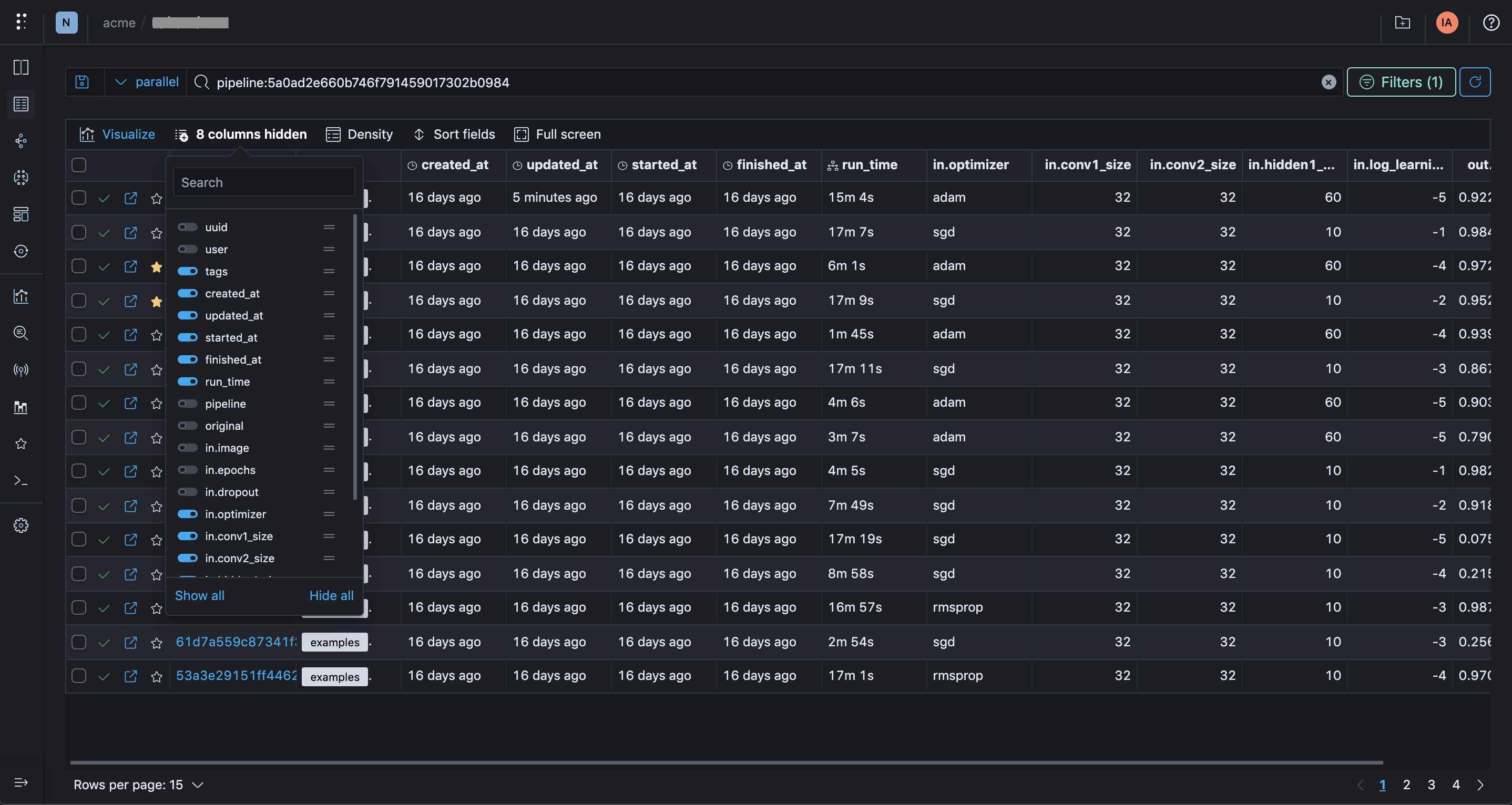The width and height of the screenshot is (1512, 805).
Task: Show the pipeline column
Action: (x=188, y=404)
